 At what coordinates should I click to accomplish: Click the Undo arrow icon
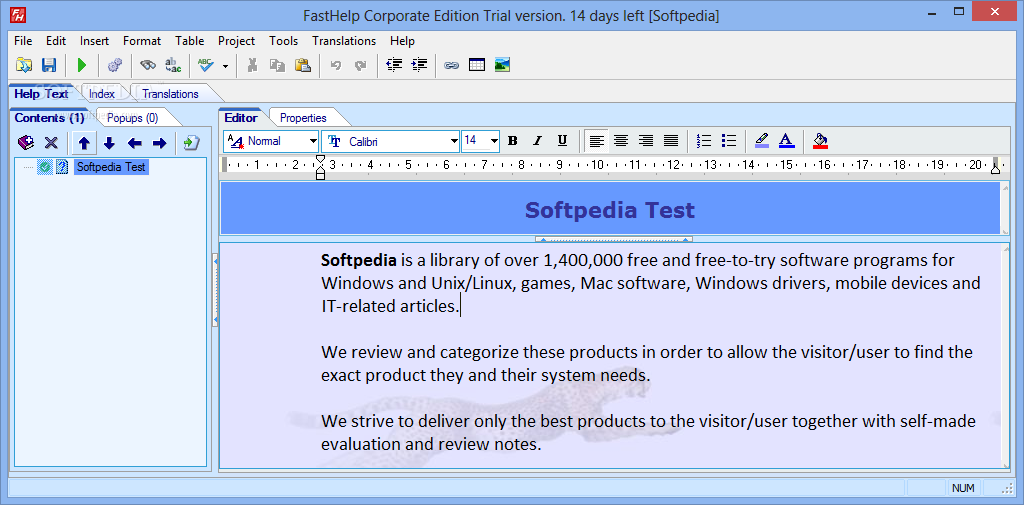click(336, 65)
